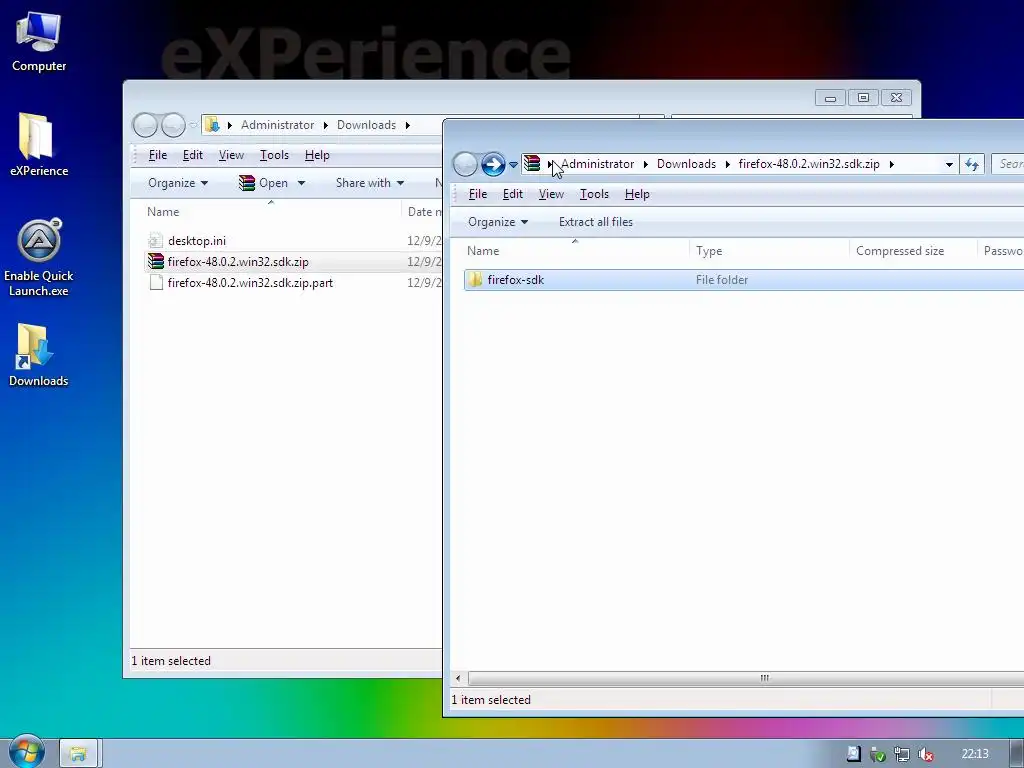
Task: Open Help menu in zip window
Action: click(x=637, y=194)
